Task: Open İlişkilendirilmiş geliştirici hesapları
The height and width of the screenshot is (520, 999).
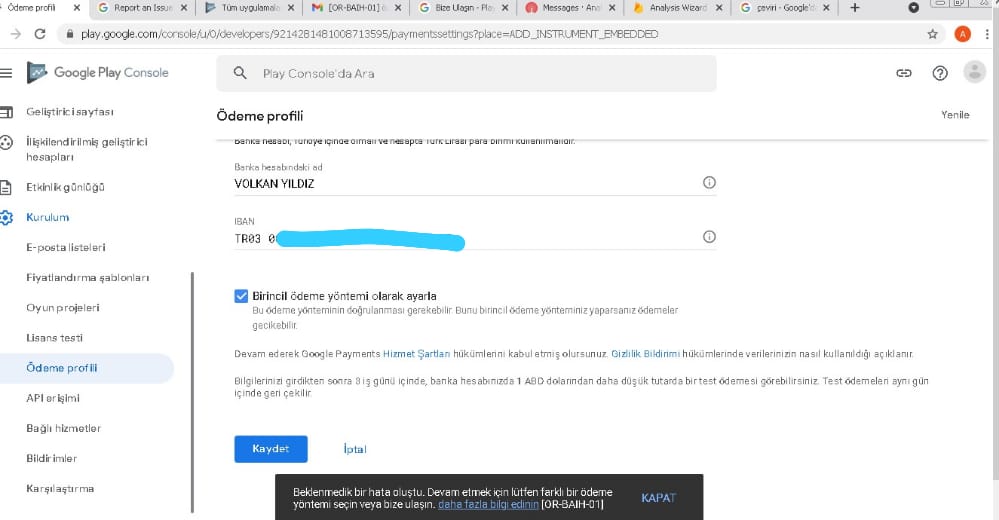Action: [87, 149]
